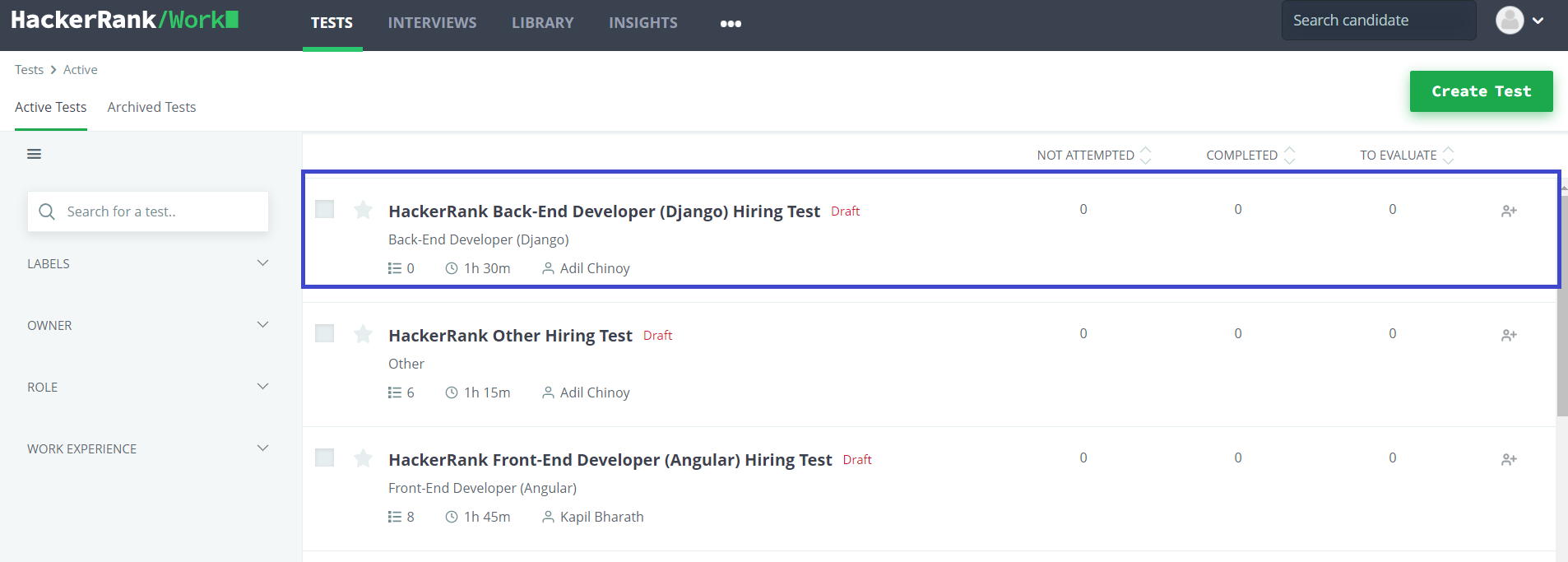Star the Front-End Developer (Angular) Hiring Test
The height and width of the screenshot is (562, 1568).
click(x=363, y=458)
